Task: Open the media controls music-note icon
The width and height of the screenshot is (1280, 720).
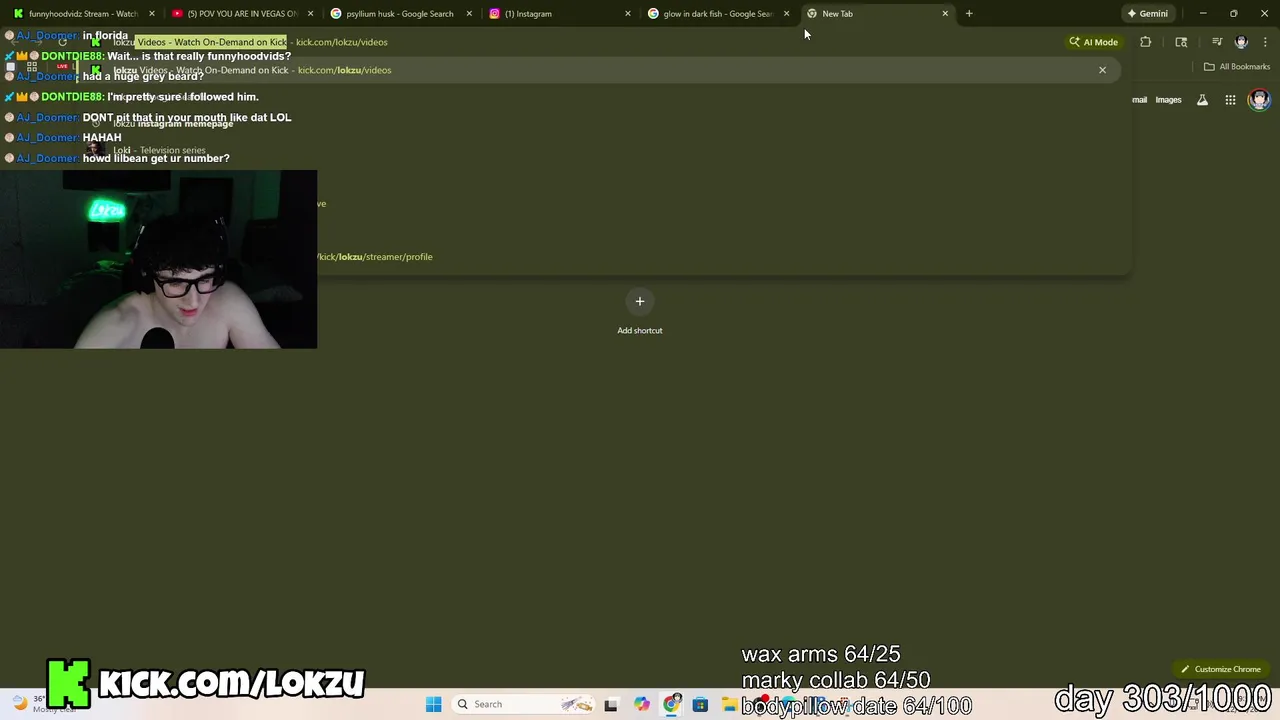Action: click(1217, 42)
